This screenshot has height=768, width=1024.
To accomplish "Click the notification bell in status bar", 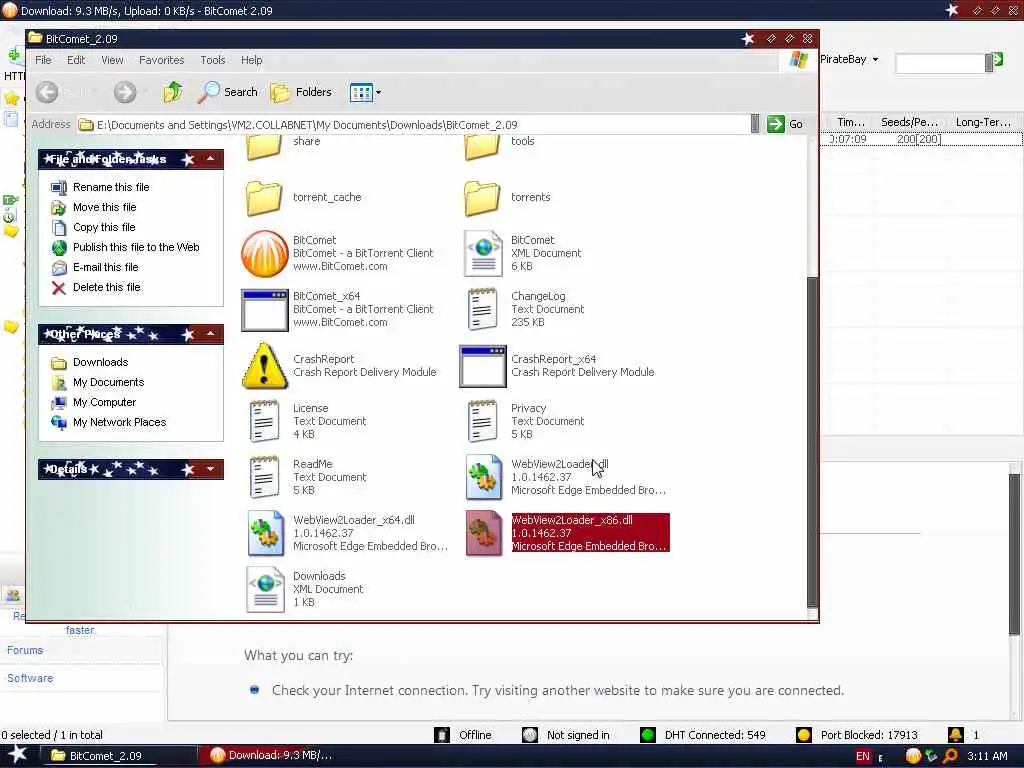I will pos(955,735).
